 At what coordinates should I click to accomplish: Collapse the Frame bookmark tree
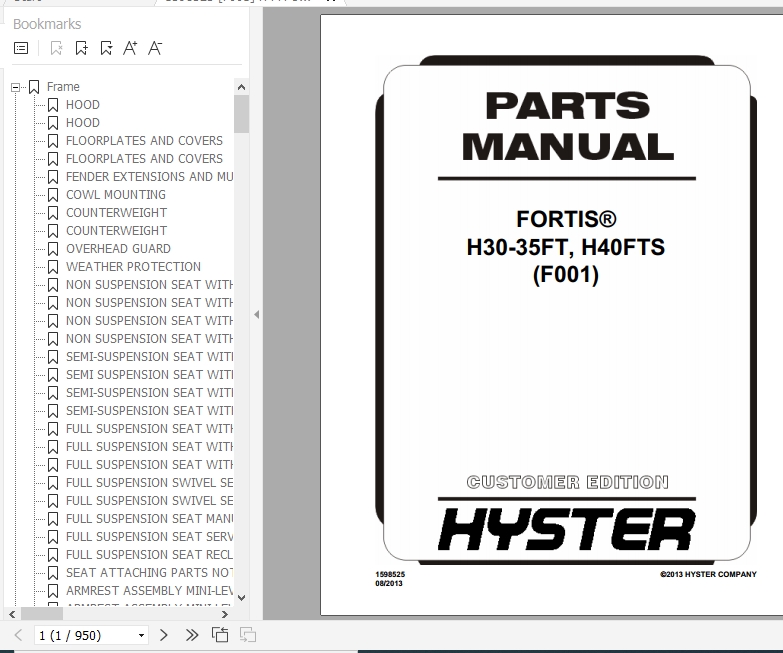coord(15,87)
